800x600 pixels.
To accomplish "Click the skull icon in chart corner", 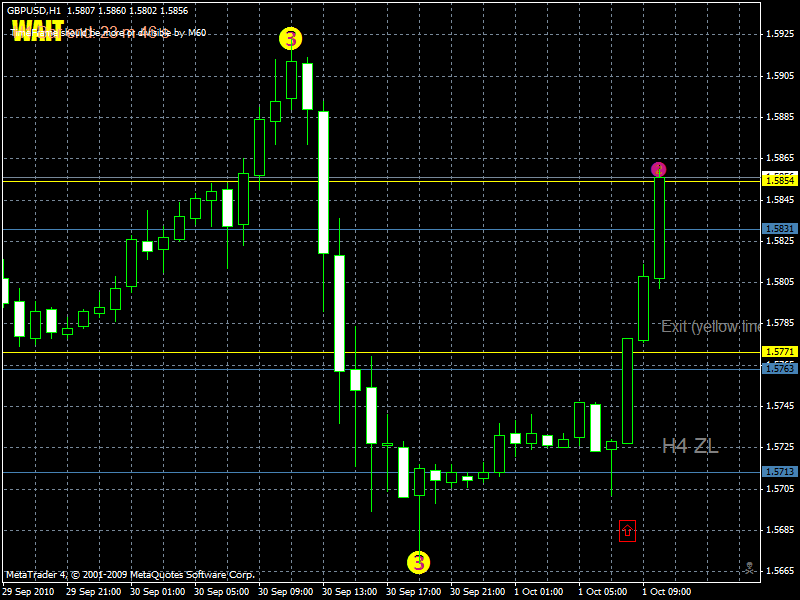I will coord(749,568).
